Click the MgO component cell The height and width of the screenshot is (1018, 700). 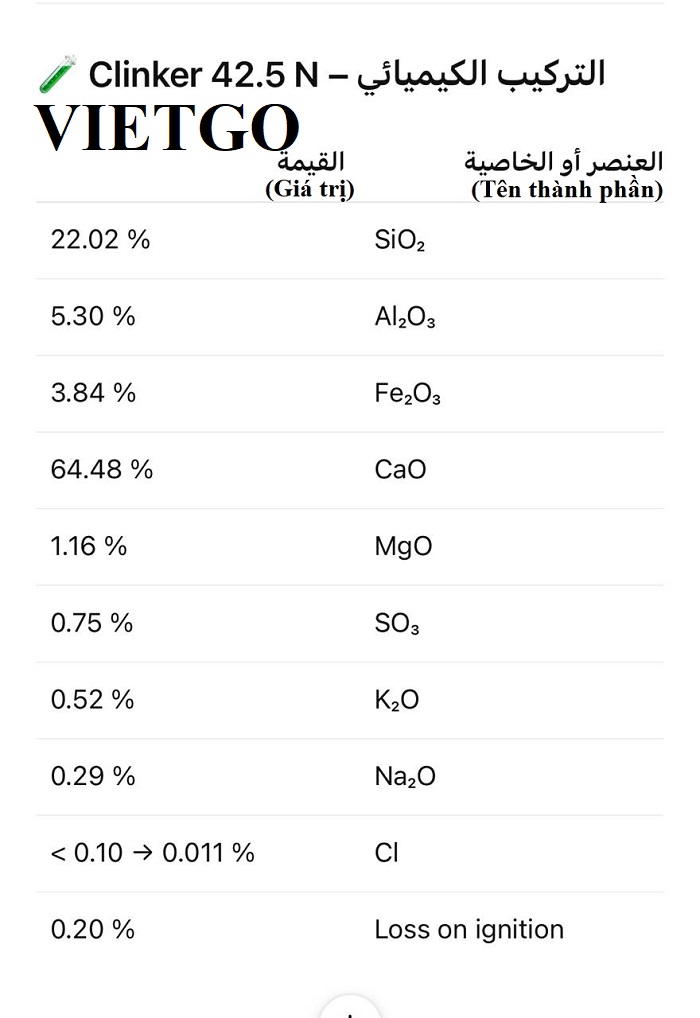click(x=403, y=547)
